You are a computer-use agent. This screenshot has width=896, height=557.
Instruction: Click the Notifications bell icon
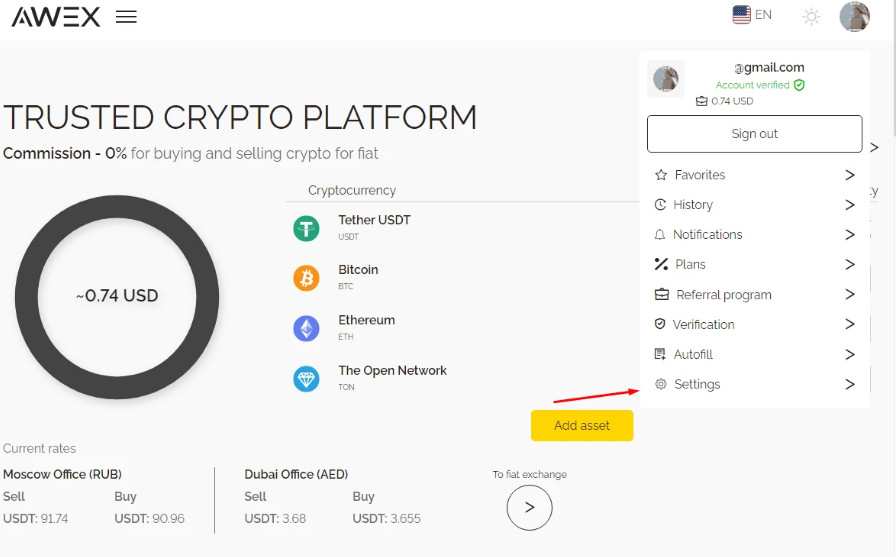pos(660,235)
